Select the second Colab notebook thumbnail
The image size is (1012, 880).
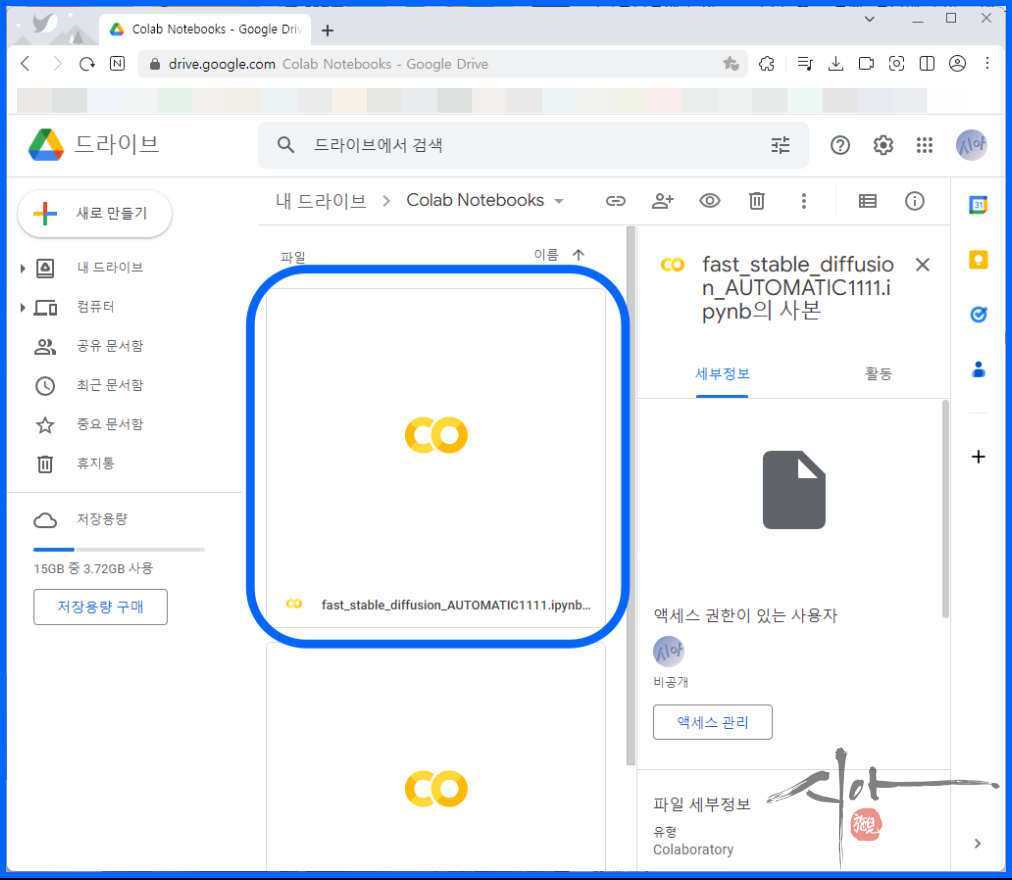point(436,757)
